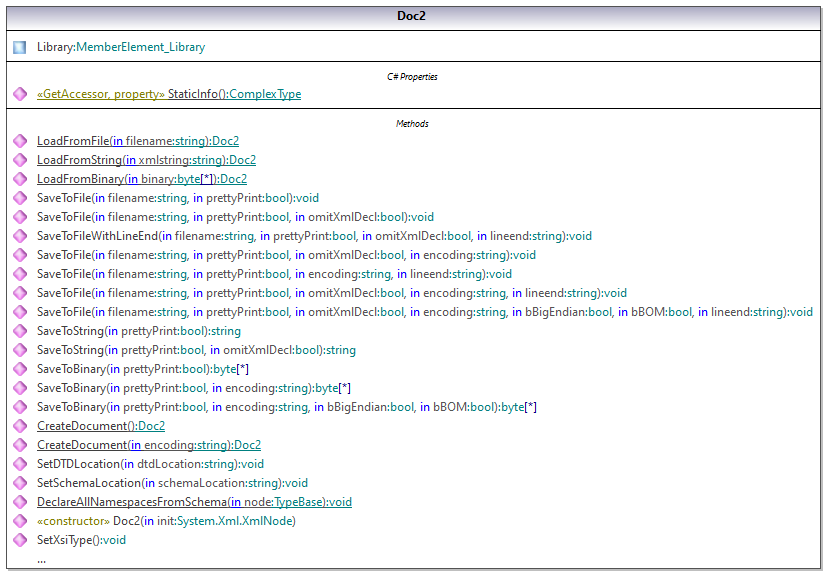Image resolution: width=829 pixels, height=578 pixels.
Task: Select the CreateDocument() method without parameters
Action: coord(100,426)
